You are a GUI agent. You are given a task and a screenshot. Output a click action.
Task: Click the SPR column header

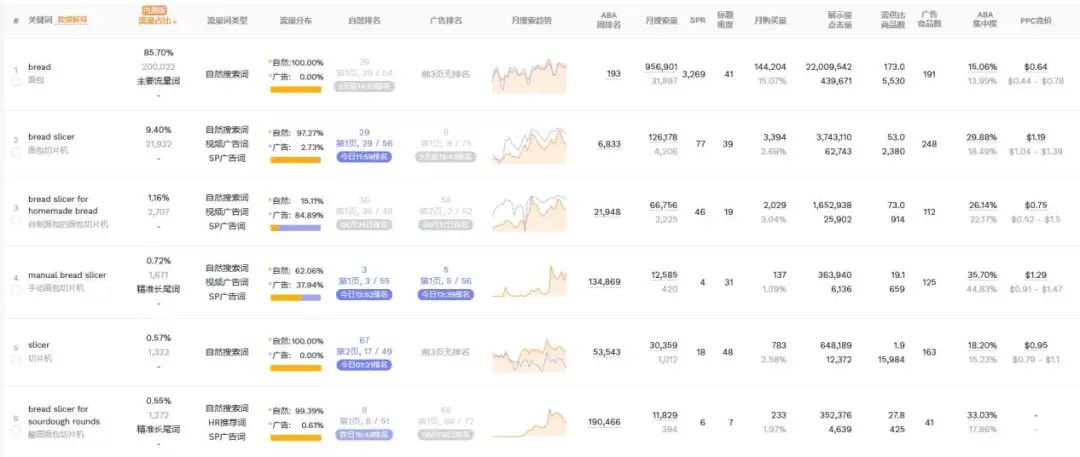pyautogui.click(x=697, y=21)
